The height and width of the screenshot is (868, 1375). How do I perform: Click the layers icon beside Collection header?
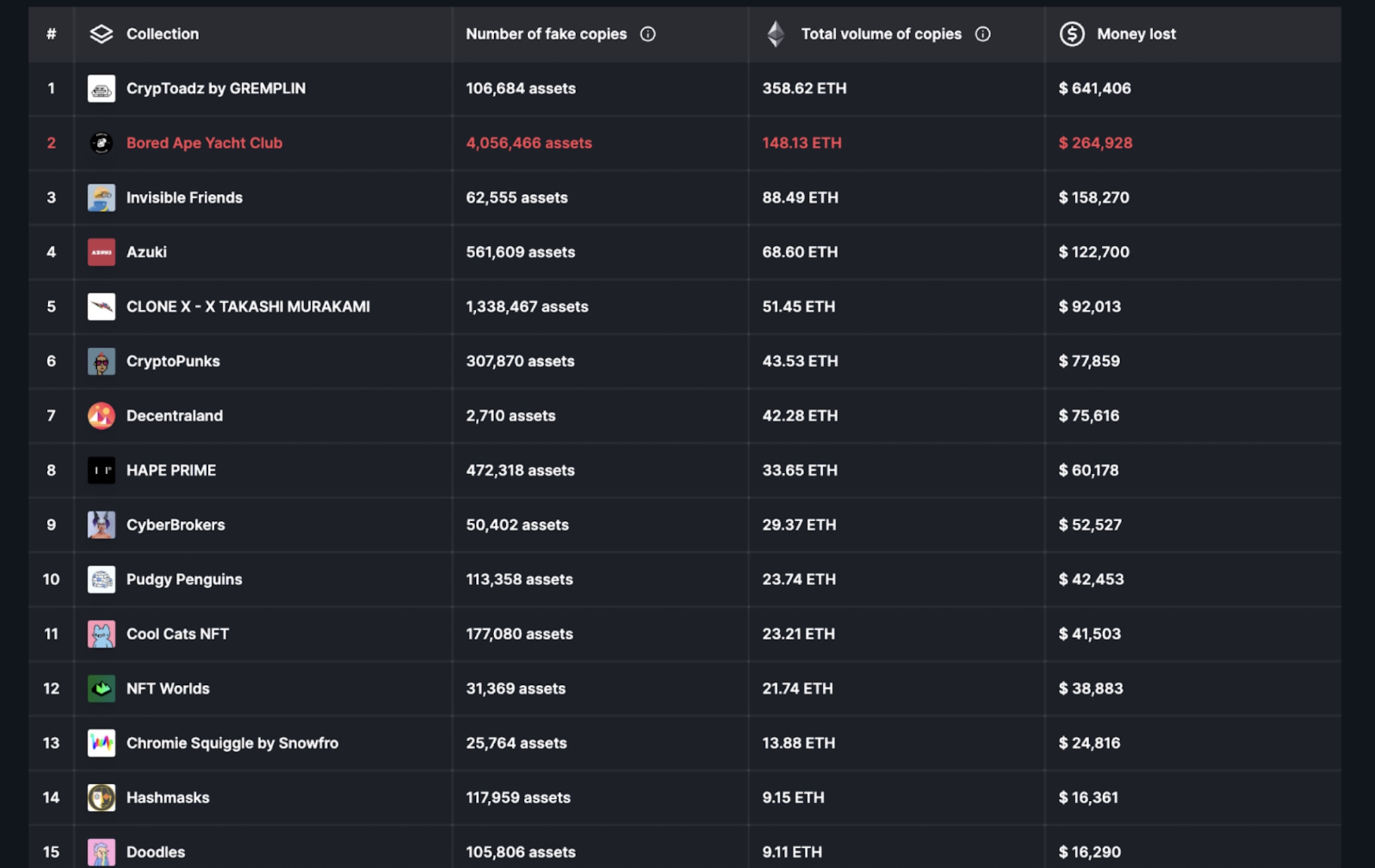click(101, 34)
